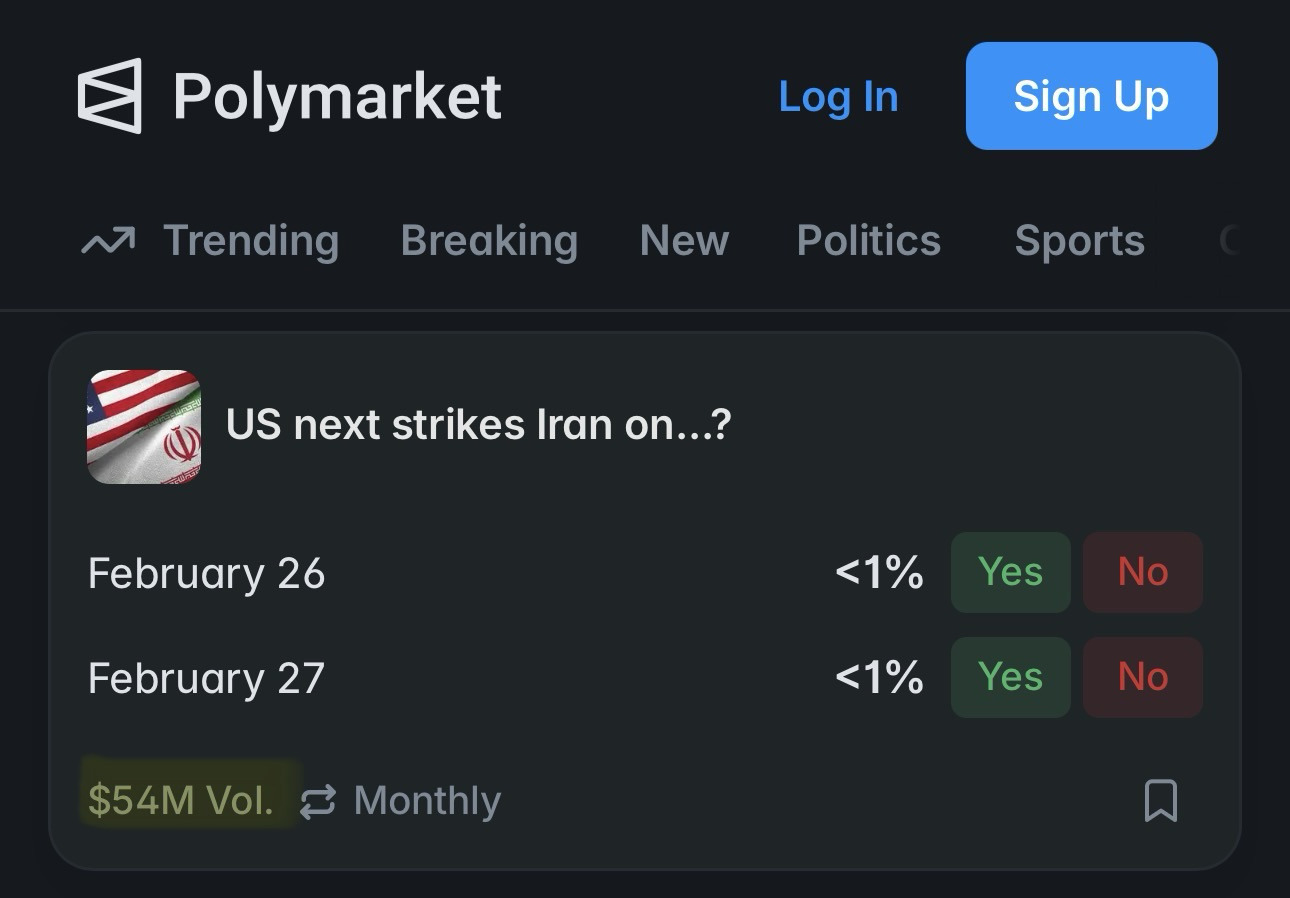Viewport: 1290px width, 898px height.
Task: Click the February 26 outcome label
Action: click(206, 574)
